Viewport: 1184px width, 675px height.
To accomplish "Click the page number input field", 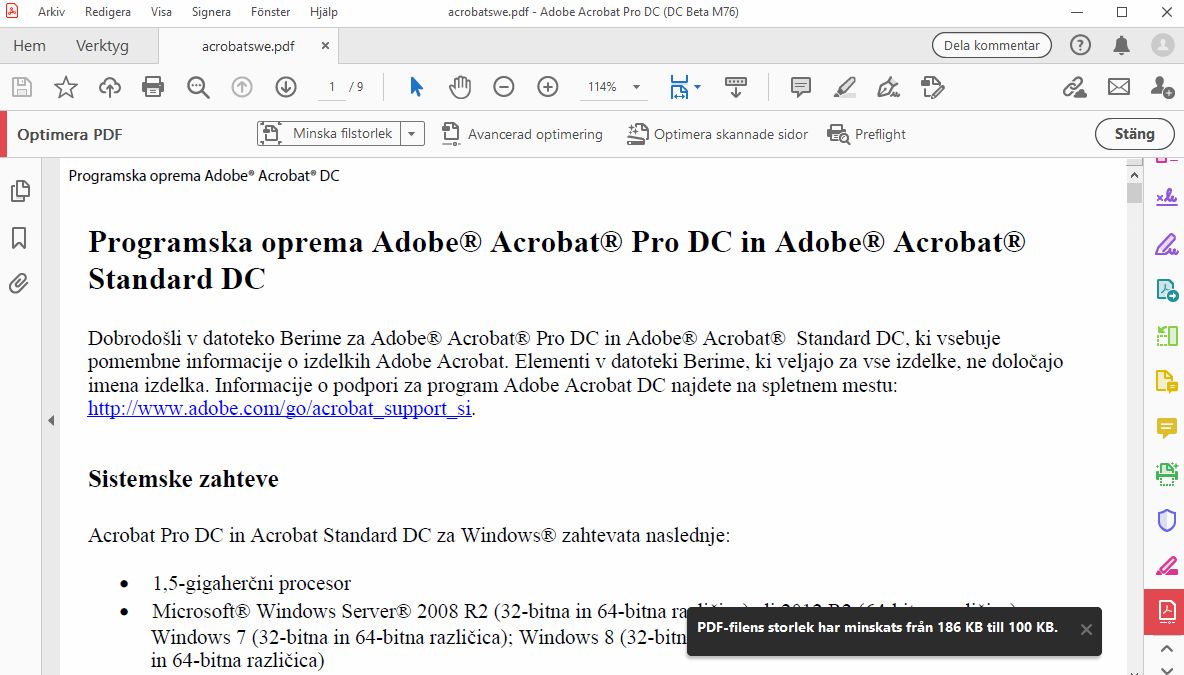I will coord(331,87).
